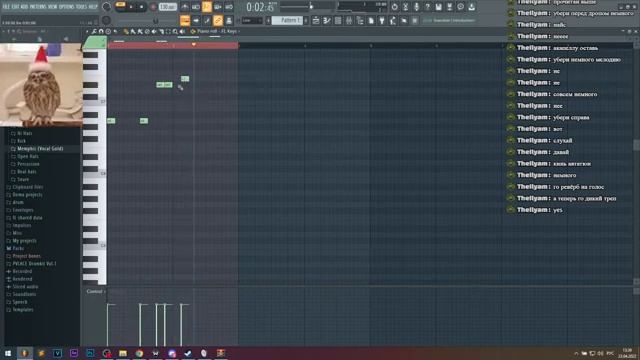Open the EDIT menu
The height and width of the screenshot is (360, 640).
[x=15, y=7]
